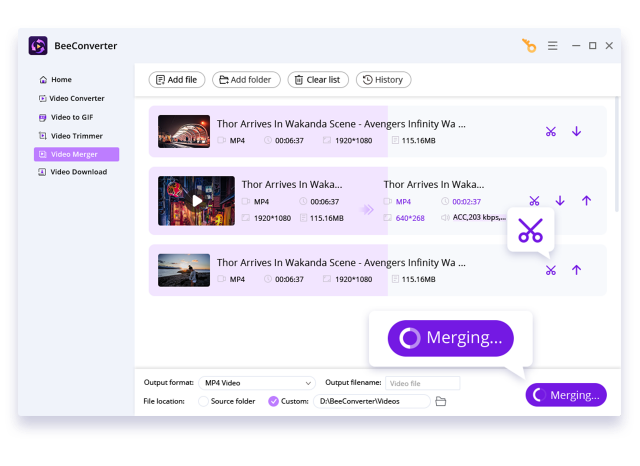This screenshot has height=466, width=640.
Task: Click the Output filename input field
Action: (422, 383)
